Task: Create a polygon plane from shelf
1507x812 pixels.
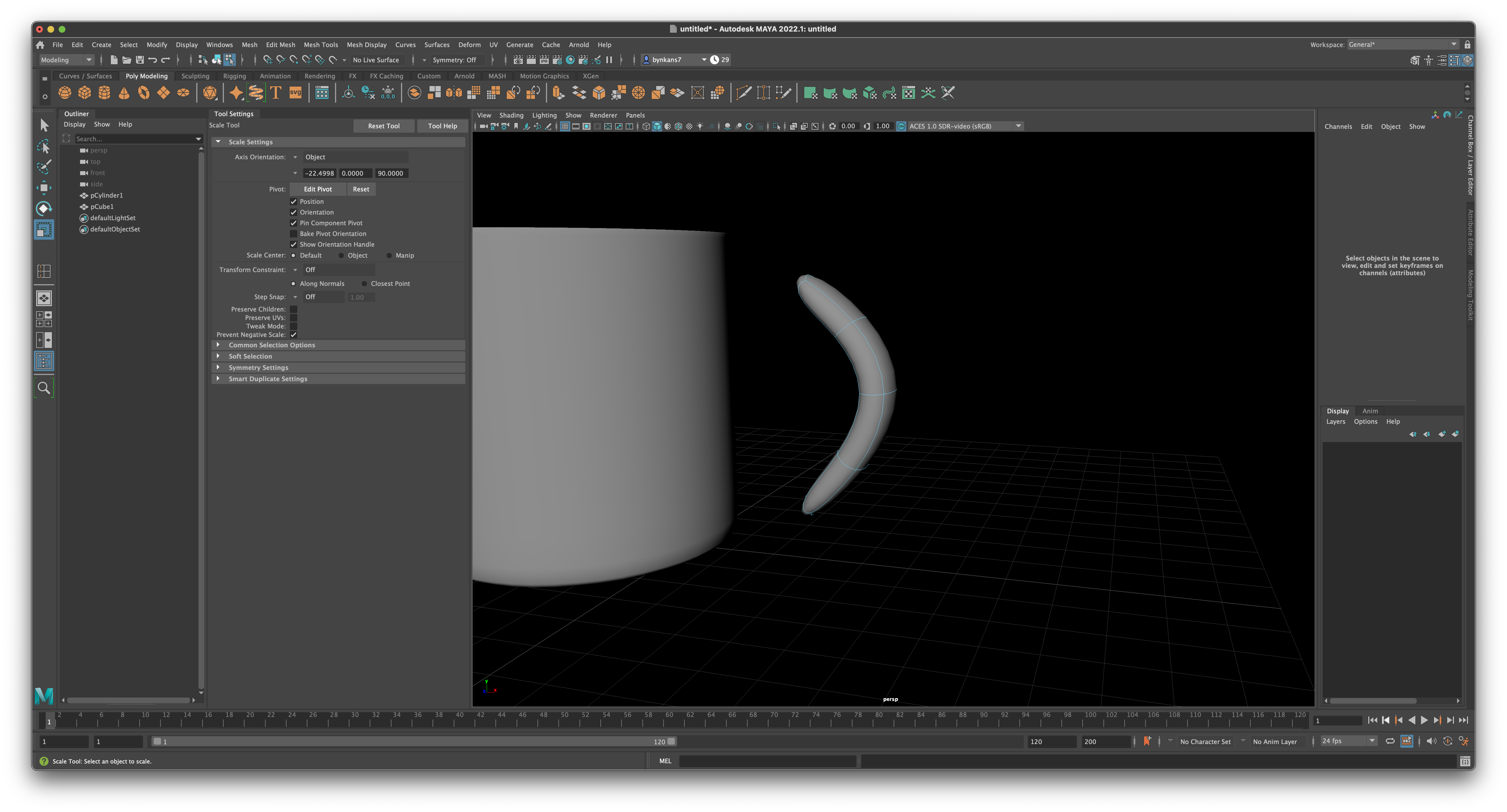Action: 164,93
